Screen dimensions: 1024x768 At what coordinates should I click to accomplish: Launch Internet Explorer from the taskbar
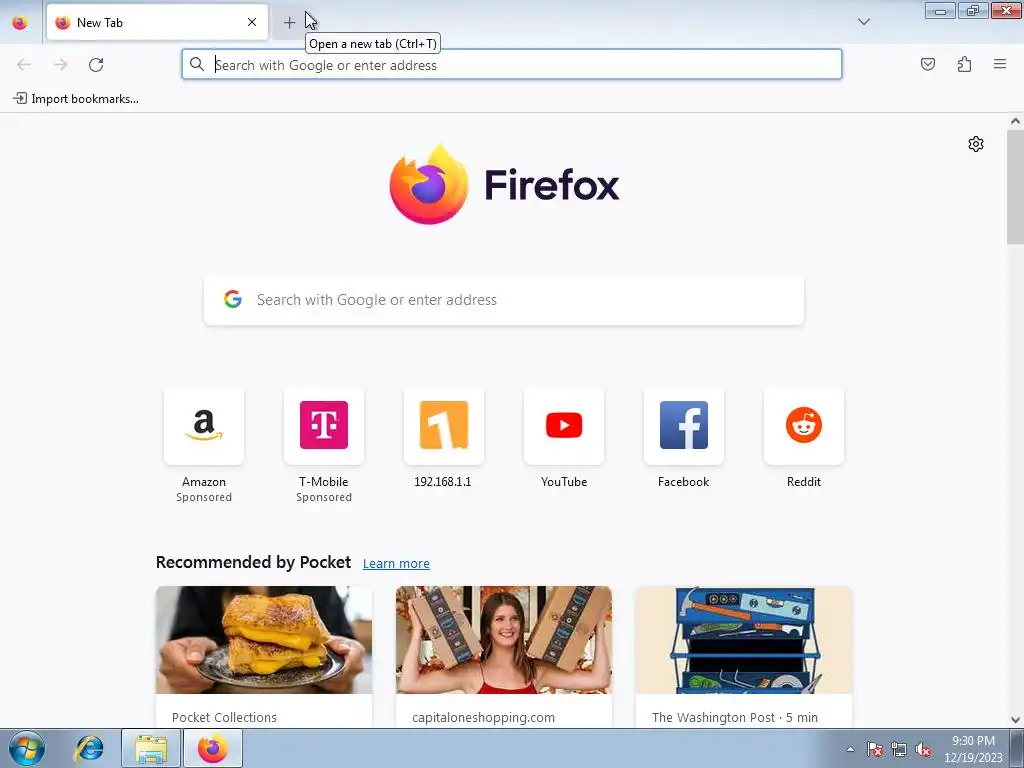[x=89, y=748]
